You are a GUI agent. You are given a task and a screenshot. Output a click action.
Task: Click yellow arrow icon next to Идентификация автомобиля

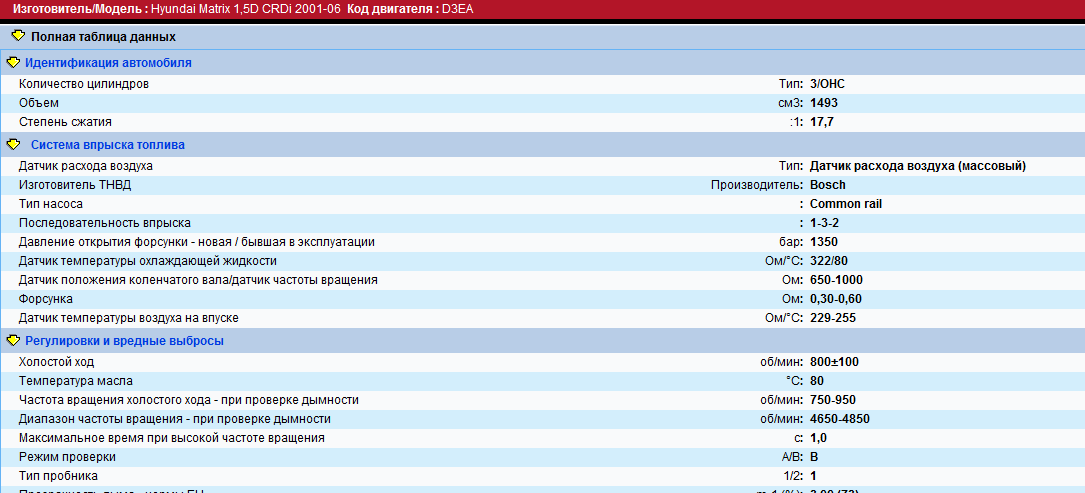[x=13, y=62]
